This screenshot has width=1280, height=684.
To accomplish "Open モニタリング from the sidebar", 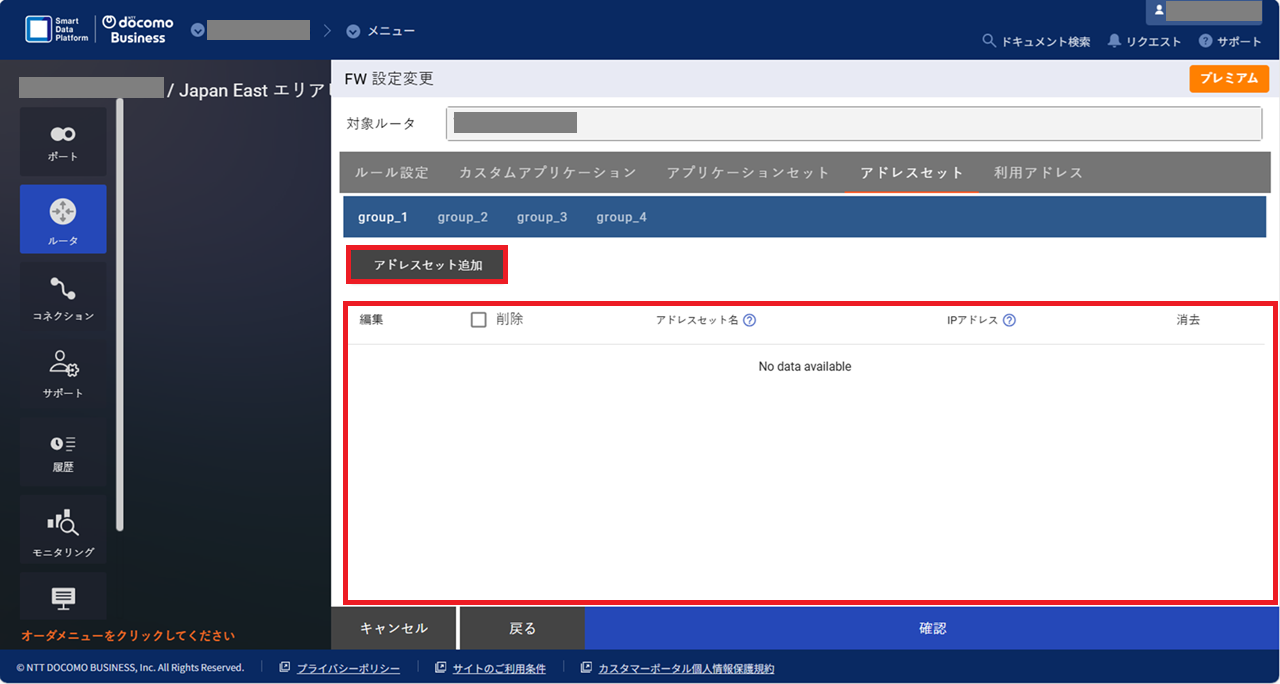I will [63, 530].
